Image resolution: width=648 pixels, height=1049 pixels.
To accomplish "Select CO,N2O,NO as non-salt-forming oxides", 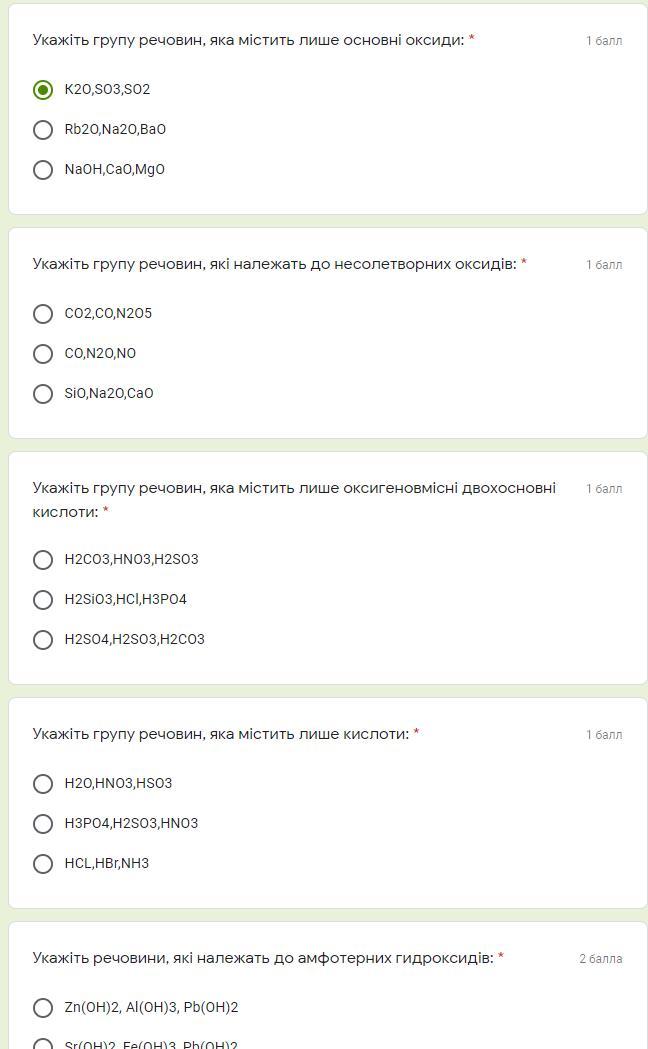I will 43,354.
